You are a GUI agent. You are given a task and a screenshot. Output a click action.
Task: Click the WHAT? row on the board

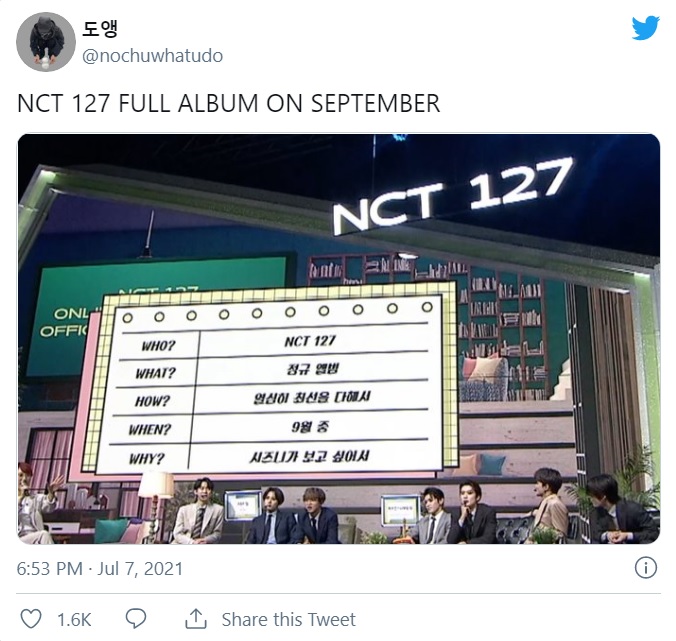coord(271,370)
